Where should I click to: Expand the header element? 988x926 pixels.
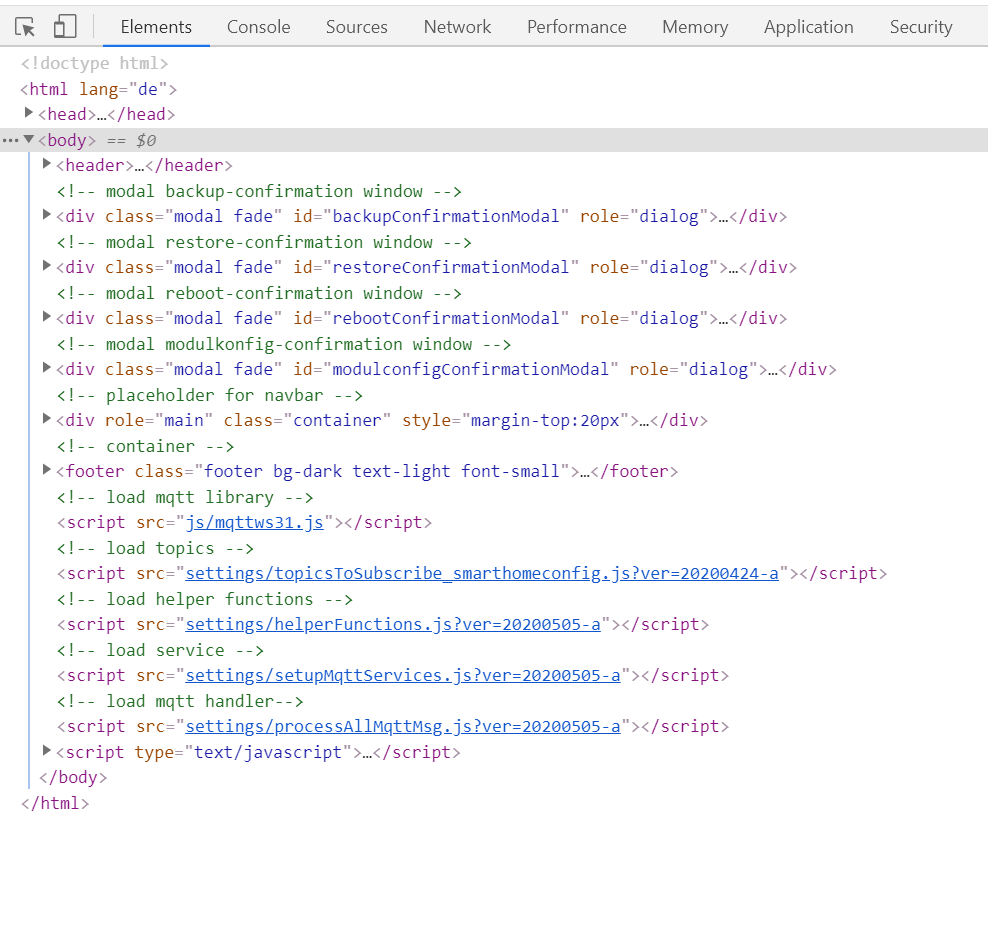pos(46,164)
